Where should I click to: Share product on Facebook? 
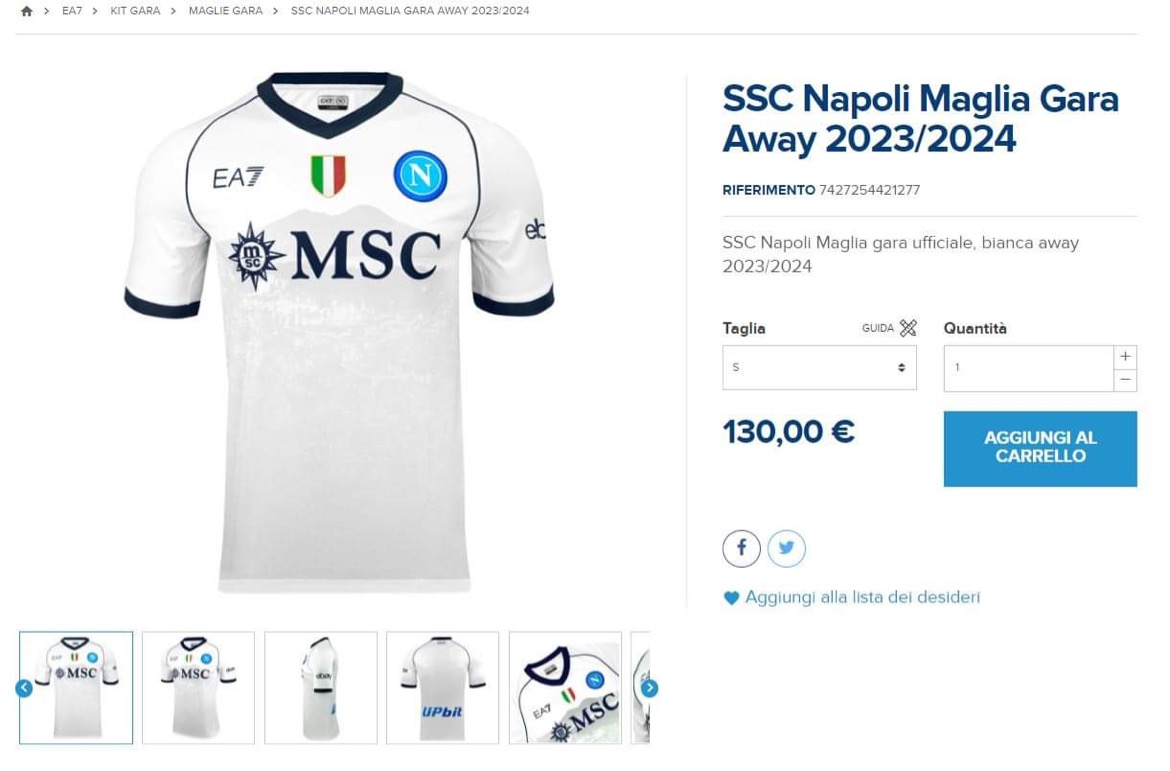[741, 548]
